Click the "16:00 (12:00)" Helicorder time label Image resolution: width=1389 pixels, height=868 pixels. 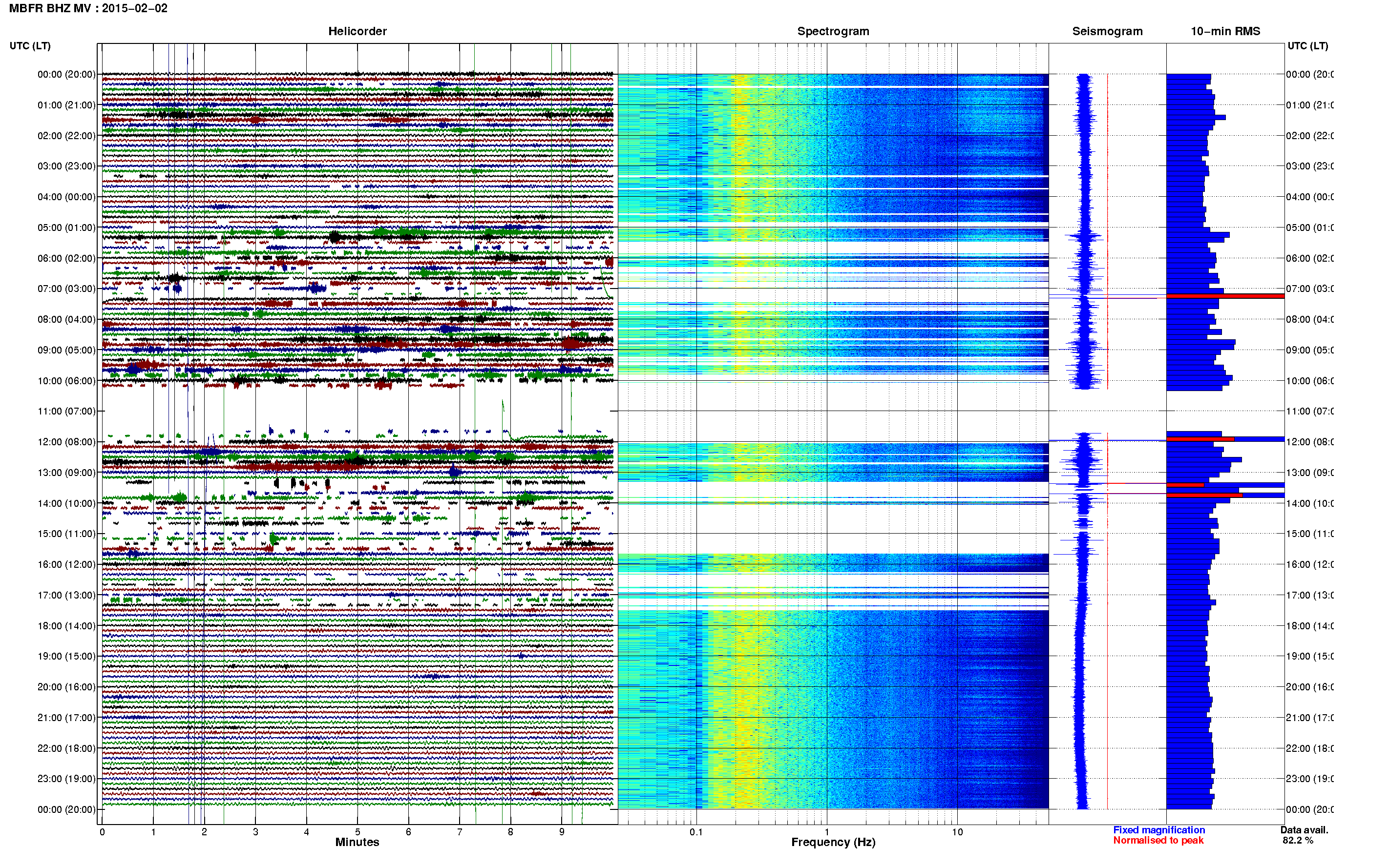tap(66, 565)
